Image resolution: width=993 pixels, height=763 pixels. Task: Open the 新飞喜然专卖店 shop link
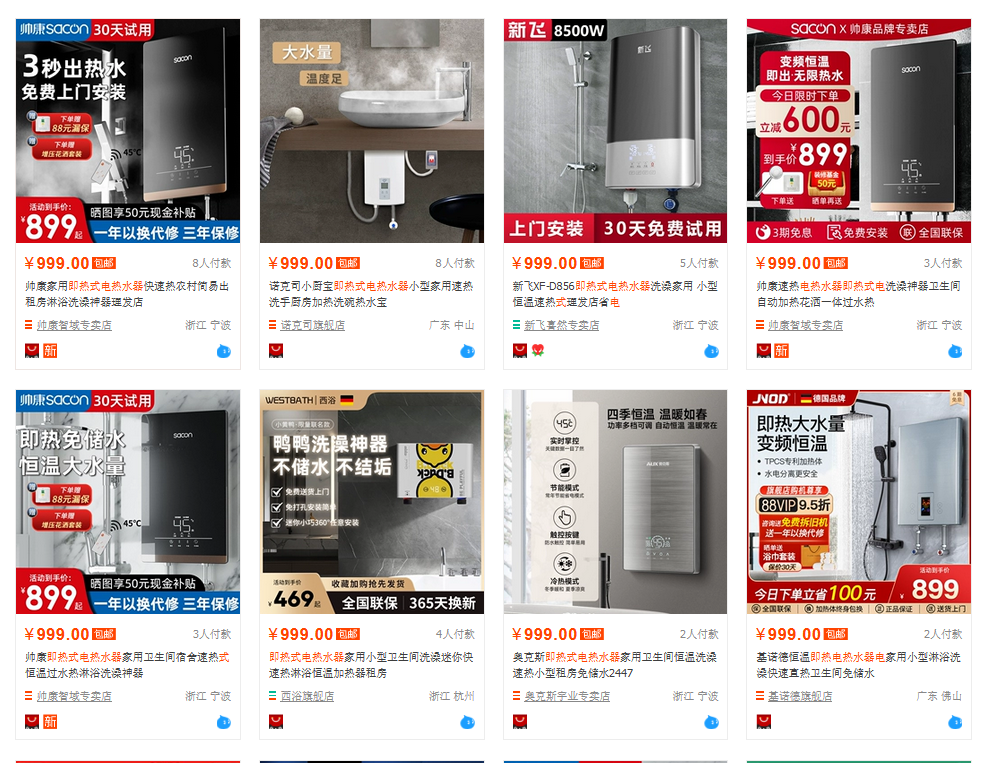(562, 325)
